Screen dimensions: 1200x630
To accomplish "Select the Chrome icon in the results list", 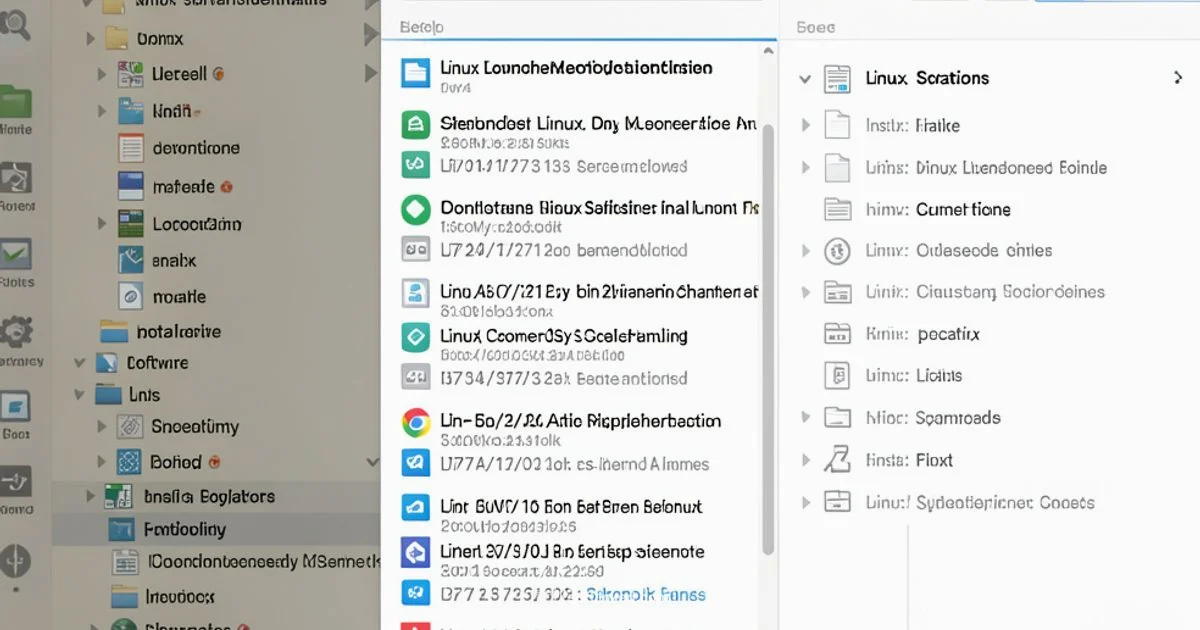I will (x=417, y=421).
